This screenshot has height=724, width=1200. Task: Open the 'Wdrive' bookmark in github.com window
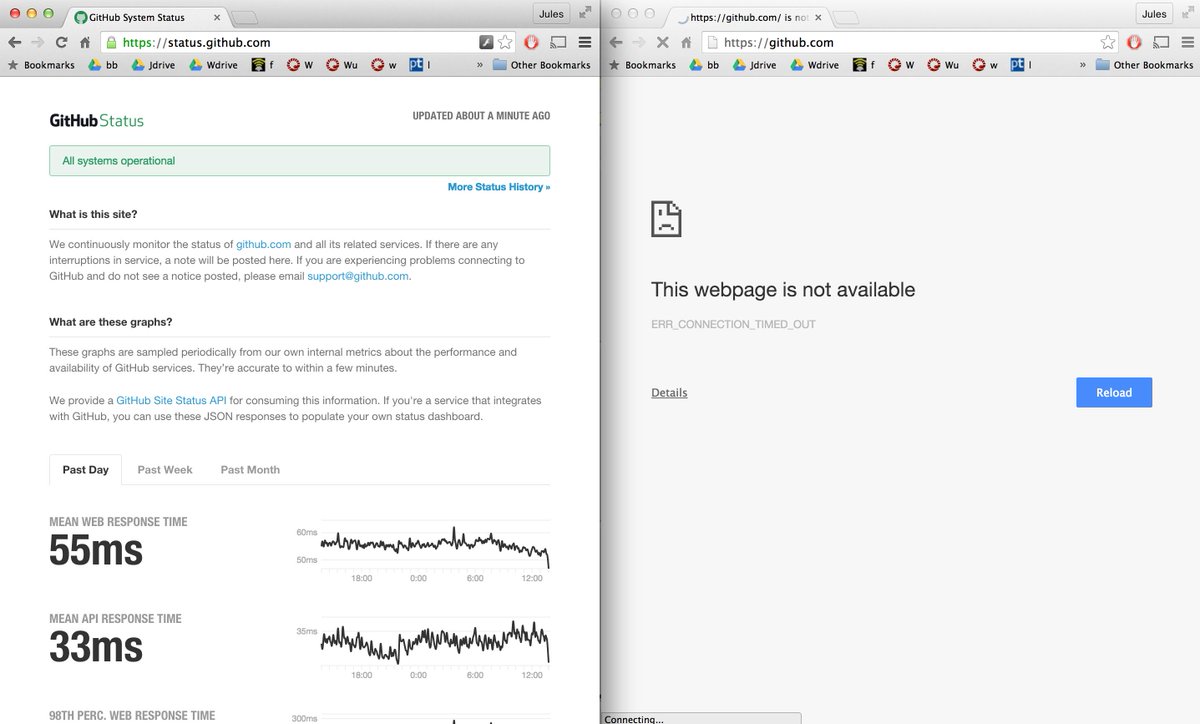coord(815,65)
